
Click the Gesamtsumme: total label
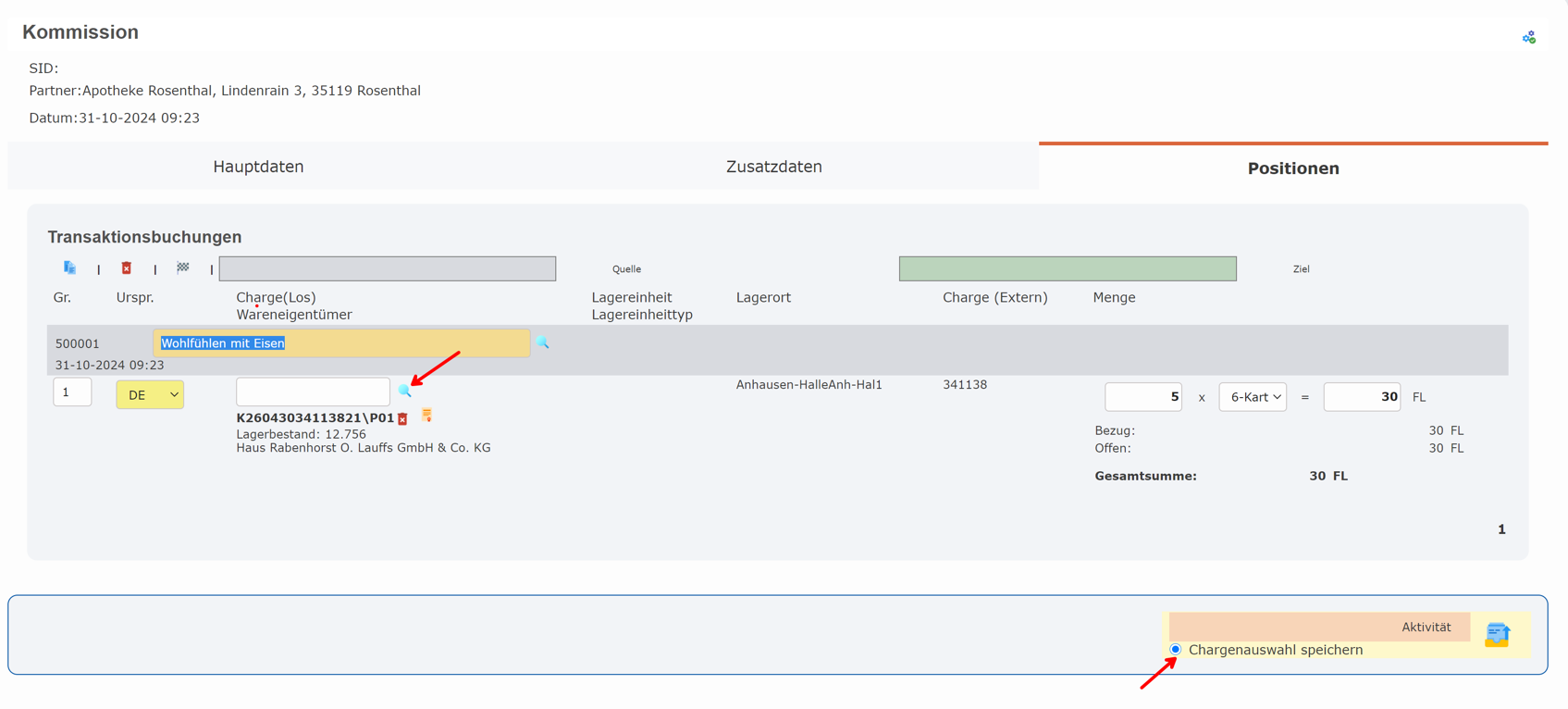[x=1146, y=476]
